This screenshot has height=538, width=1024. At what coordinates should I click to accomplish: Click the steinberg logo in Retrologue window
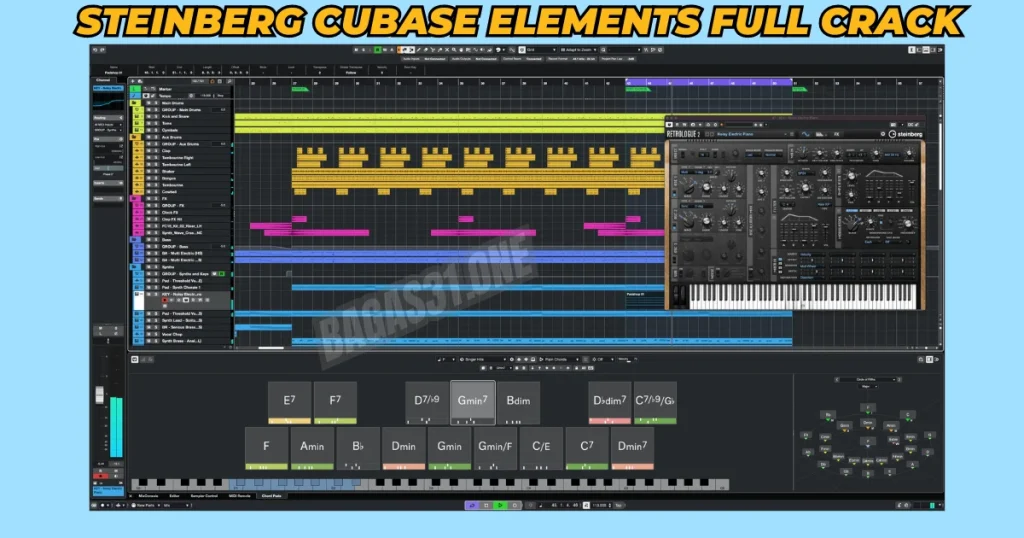coord(906,134)
